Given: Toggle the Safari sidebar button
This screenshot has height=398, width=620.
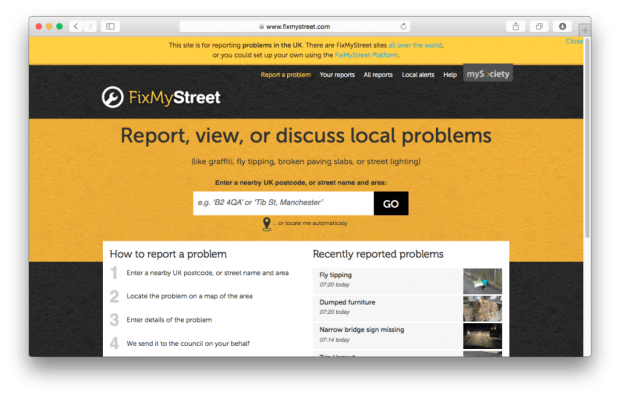Looking at the screenshot, I should click(x=110, y=26).
